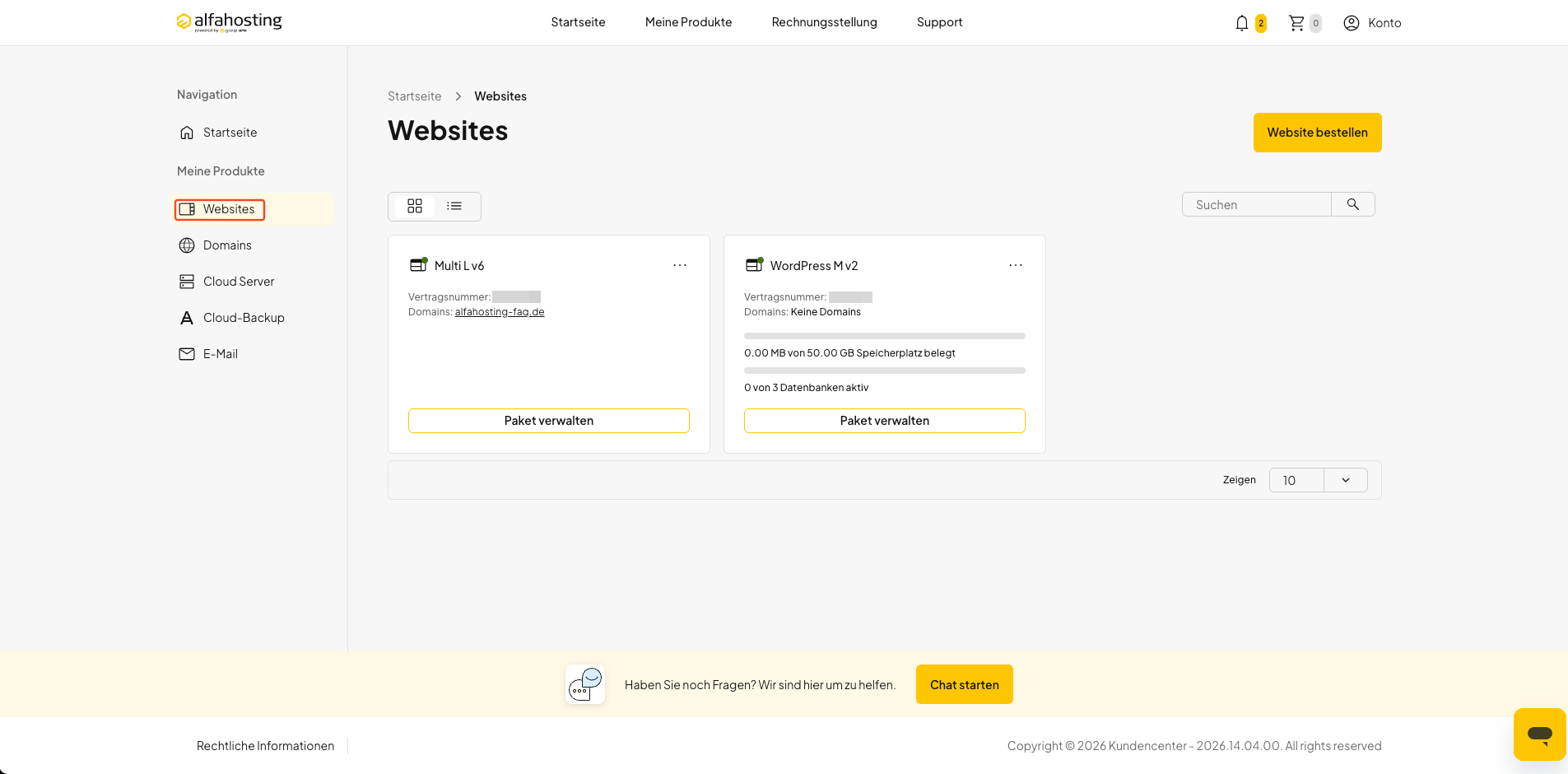Open the Multi L v6 three-dot menu
Screen dimensions: 1568x774
coord(680,265)
